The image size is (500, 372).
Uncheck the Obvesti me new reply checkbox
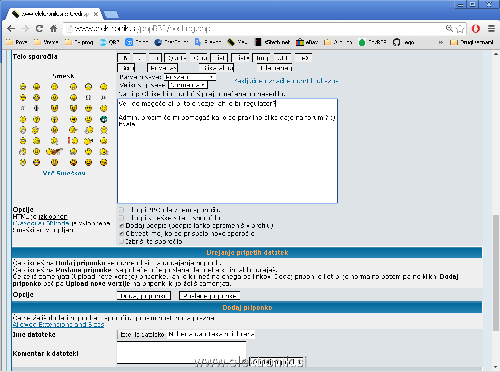122,234
